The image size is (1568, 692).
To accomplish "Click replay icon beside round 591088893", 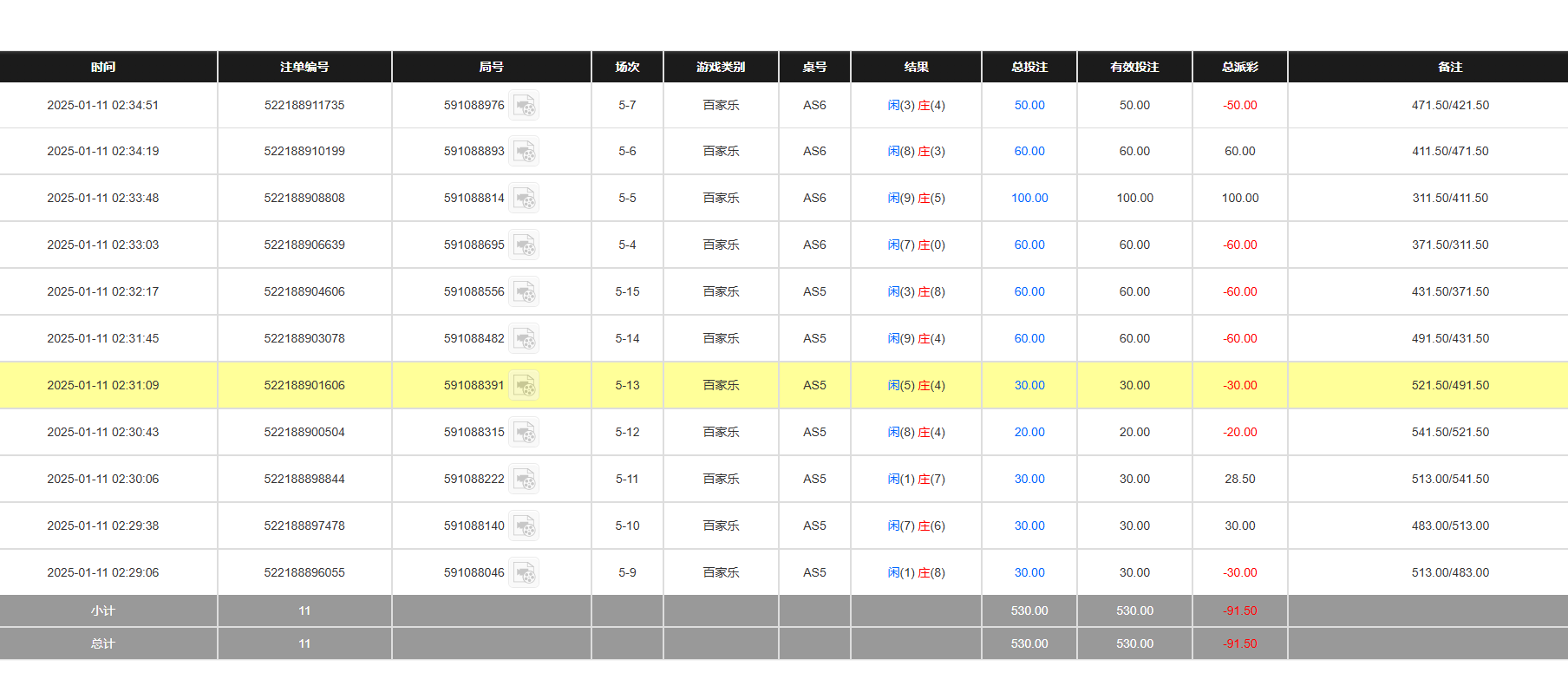I will (524, 152).
